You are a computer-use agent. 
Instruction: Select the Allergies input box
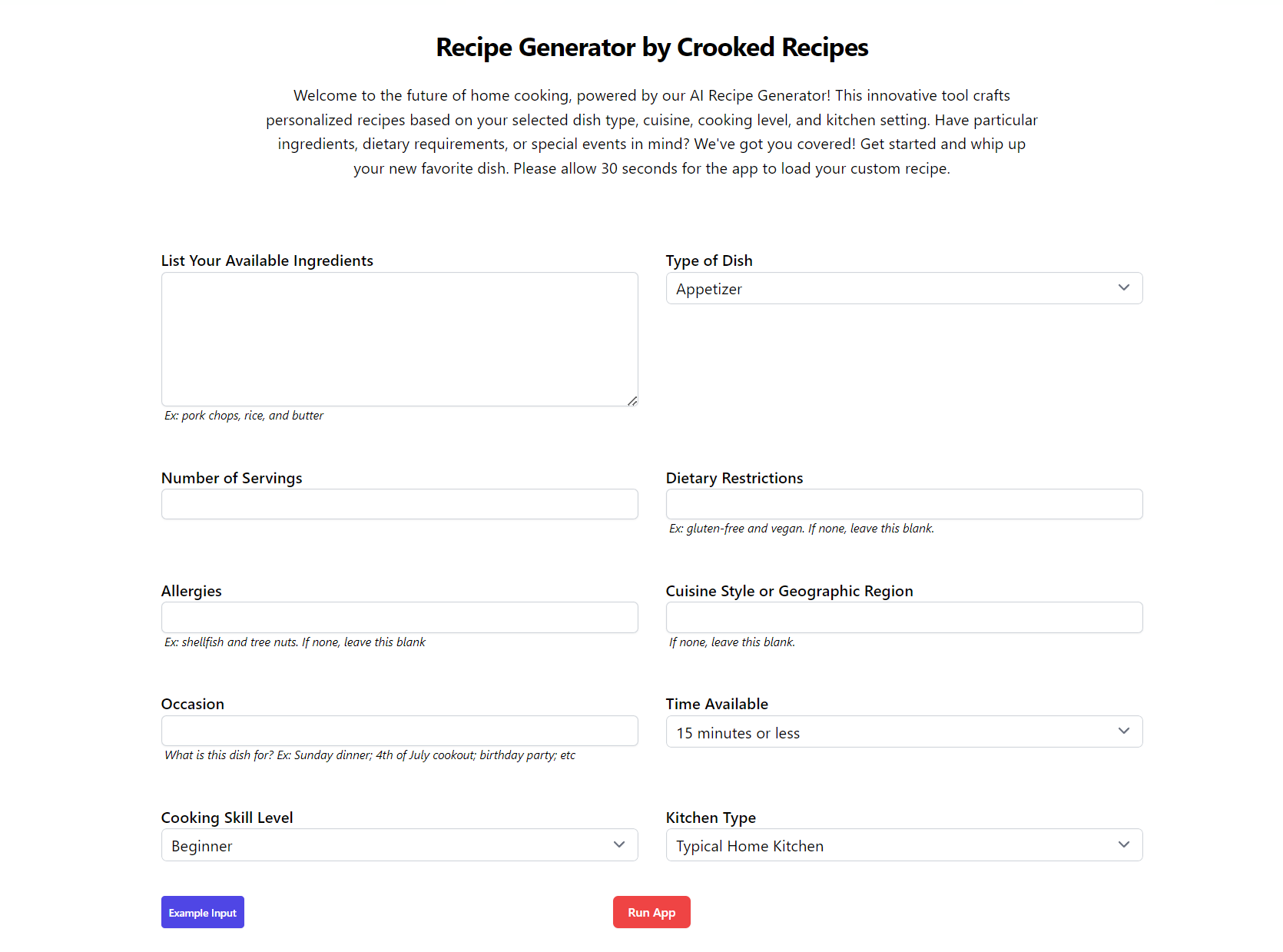coord(399,618)
